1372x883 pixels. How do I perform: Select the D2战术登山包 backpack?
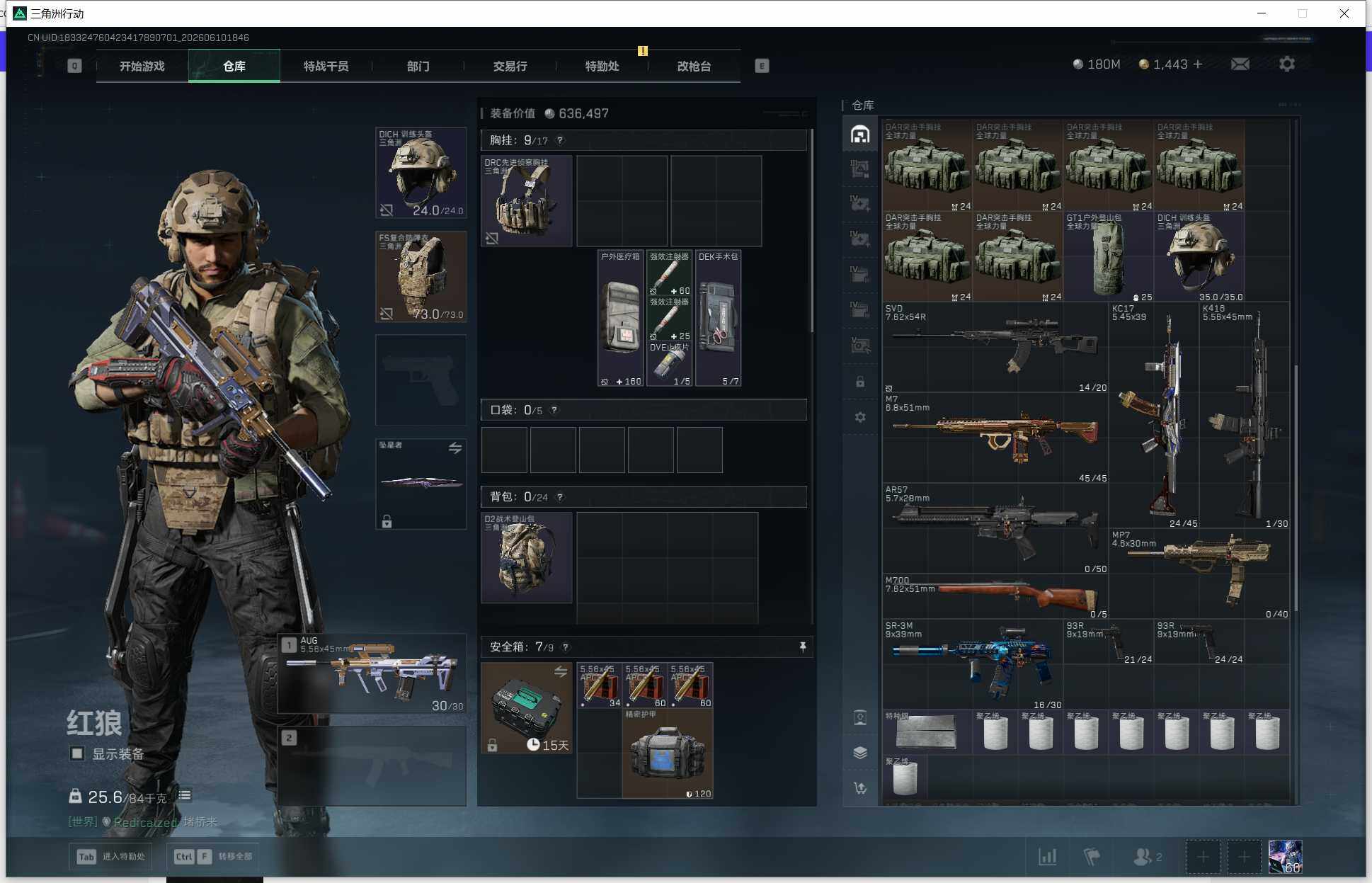[527, 558]
